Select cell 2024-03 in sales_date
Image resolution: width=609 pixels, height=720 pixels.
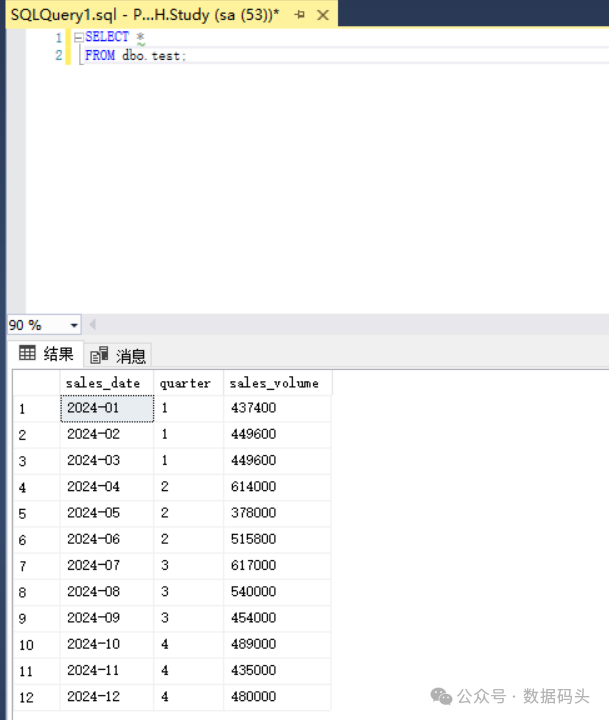pyautogui.click(x=107, y=461)
